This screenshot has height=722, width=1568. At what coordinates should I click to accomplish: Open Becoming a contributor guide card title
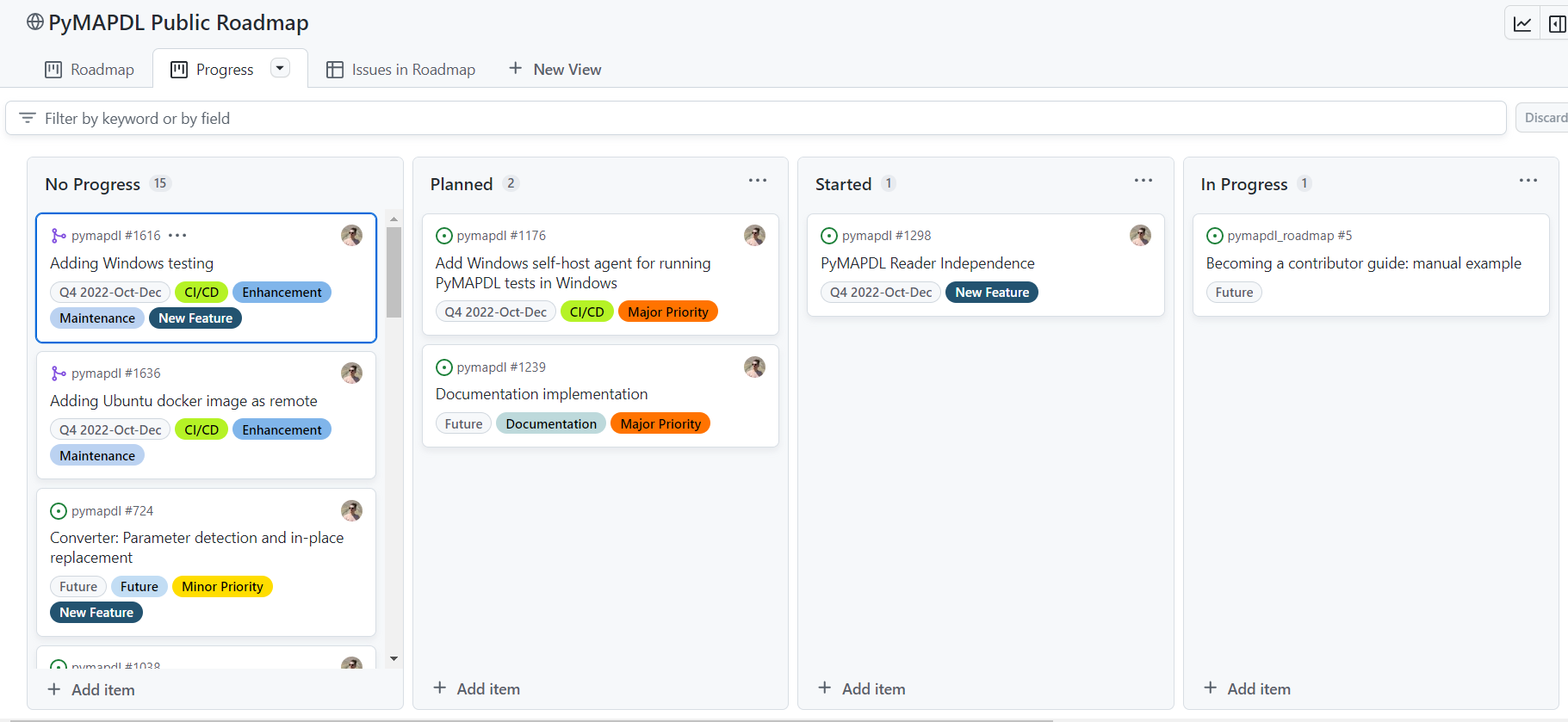coord(1364,263)
